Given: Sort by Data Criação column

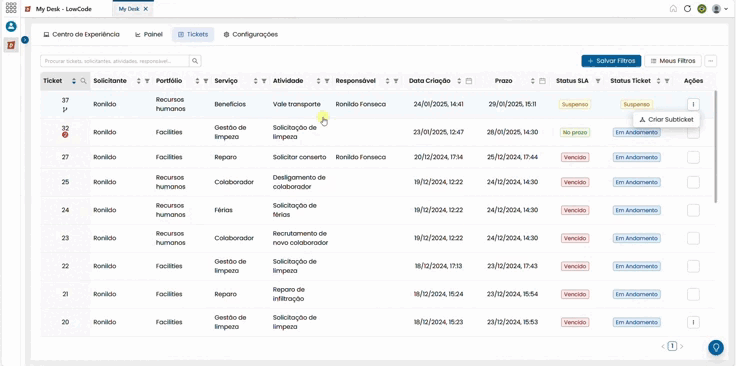Looking at the screenshot, I should (459, 81).
